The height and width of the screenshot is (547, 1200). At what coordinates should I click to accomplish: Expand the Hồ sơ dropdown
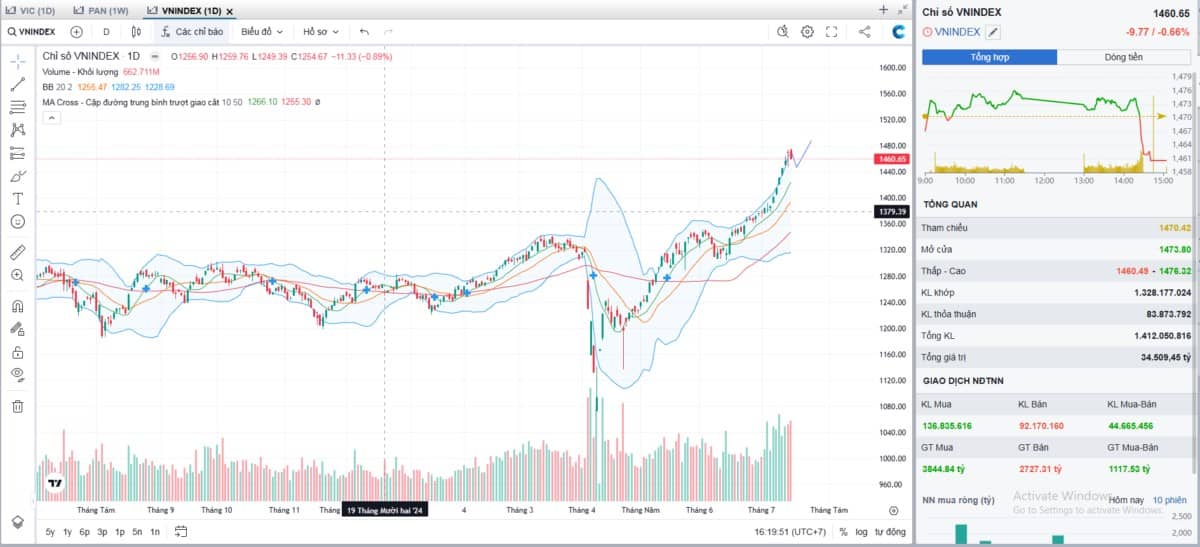(x=321, y=32)
